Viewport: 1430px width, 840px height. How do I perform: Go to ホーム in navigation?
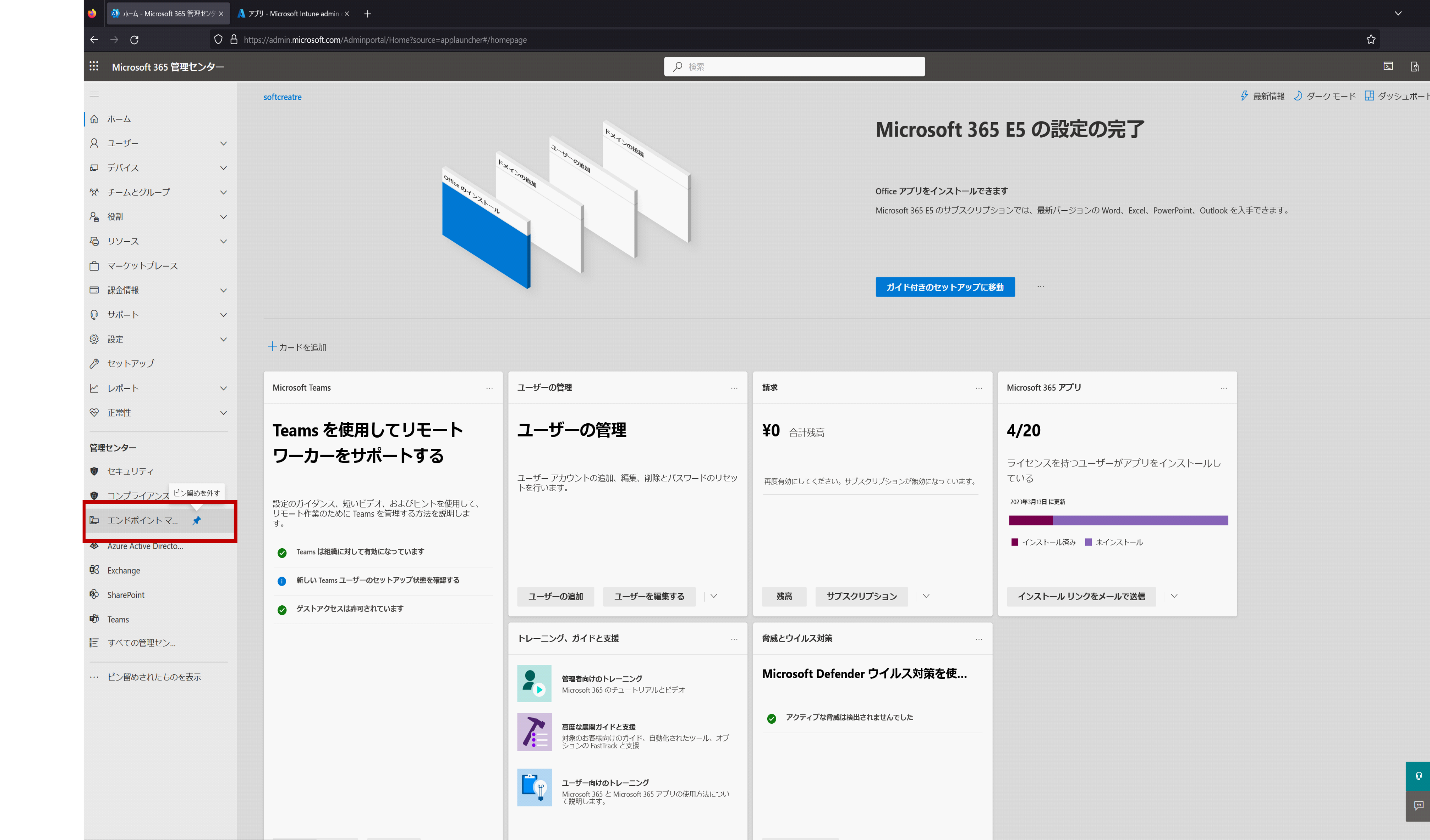(160, 119)
